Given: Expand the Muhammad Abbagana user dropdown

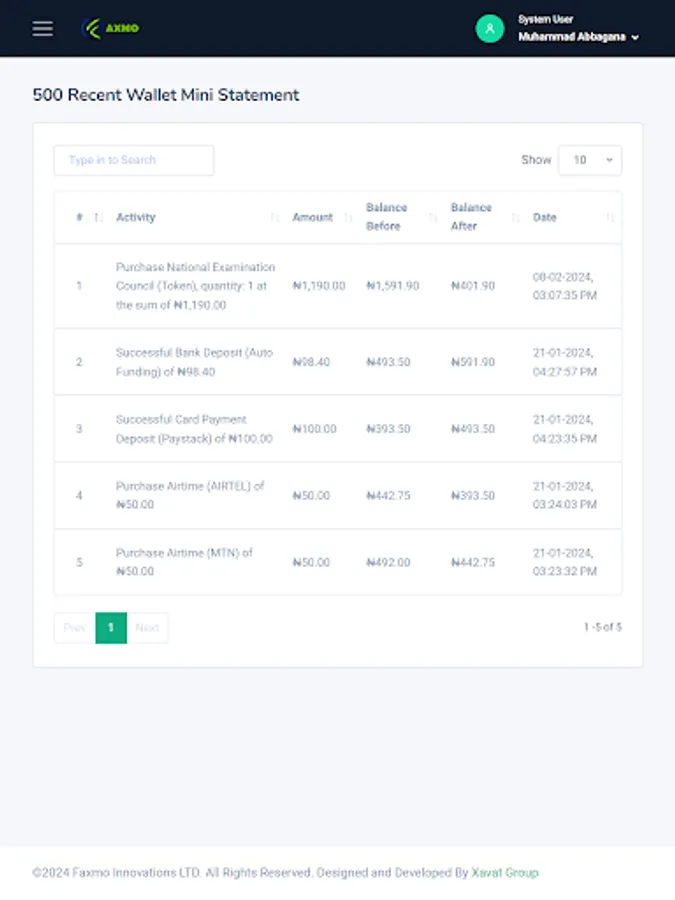Looking at the screenshot, I should pyautogui.click(x=578, y=37).
